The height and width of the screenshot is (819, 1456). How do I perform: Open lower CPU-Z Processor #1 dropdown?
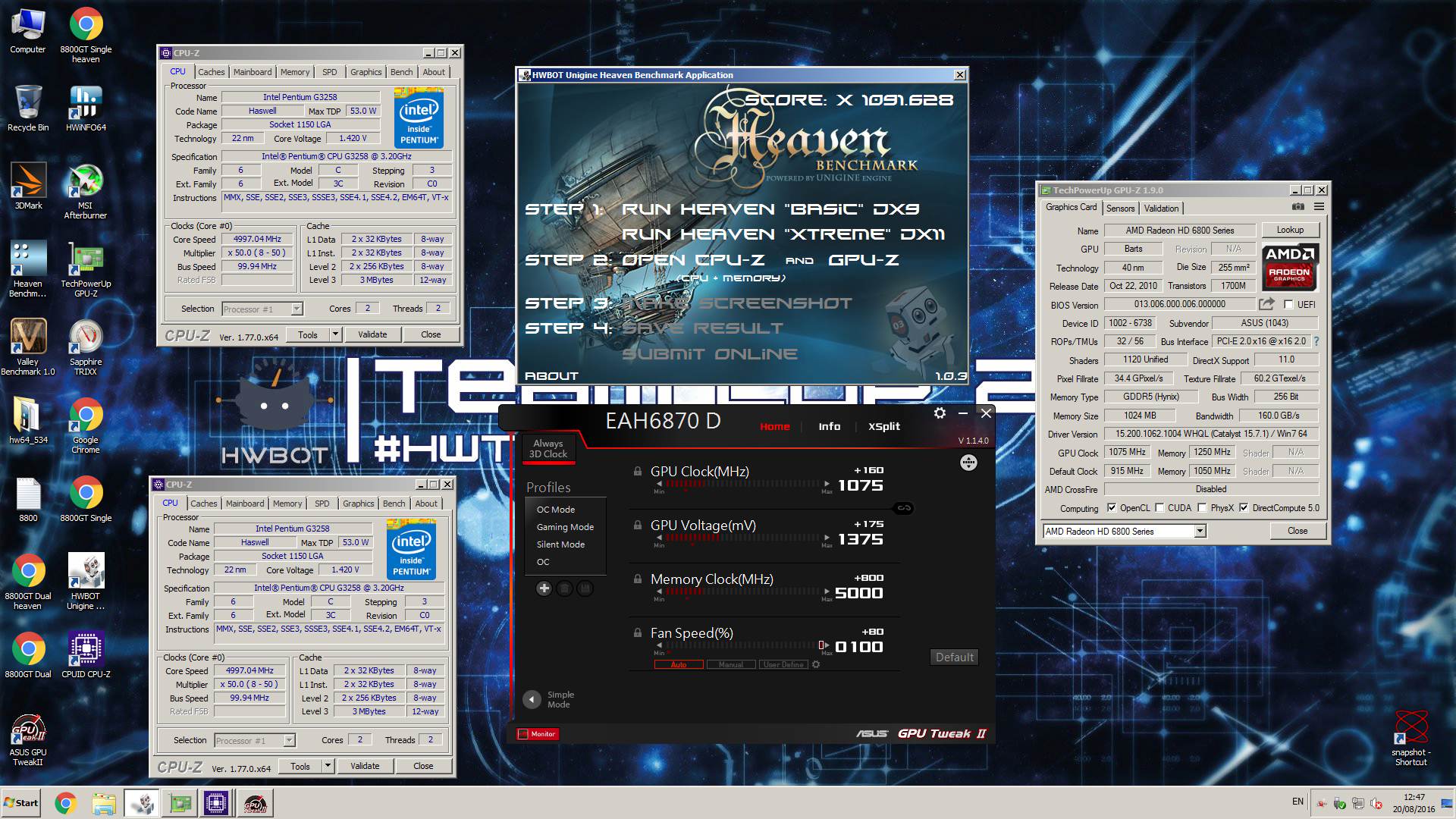pos(289,740)
